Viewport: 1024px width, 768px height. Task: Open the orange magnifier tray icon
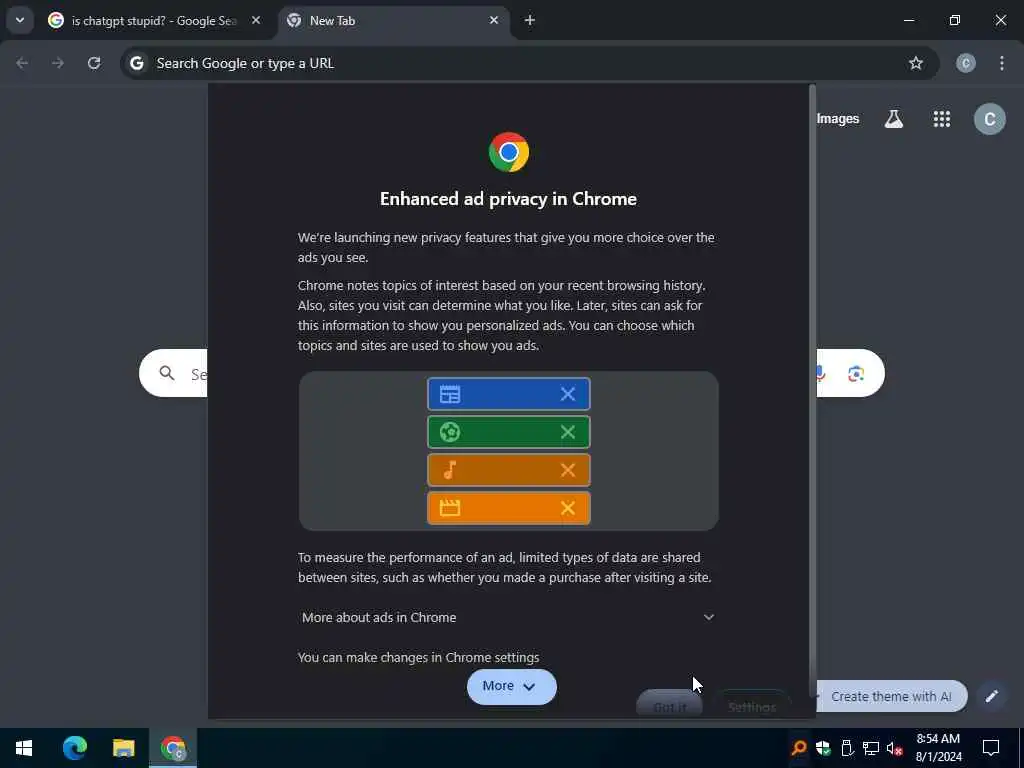click(799, 748)
